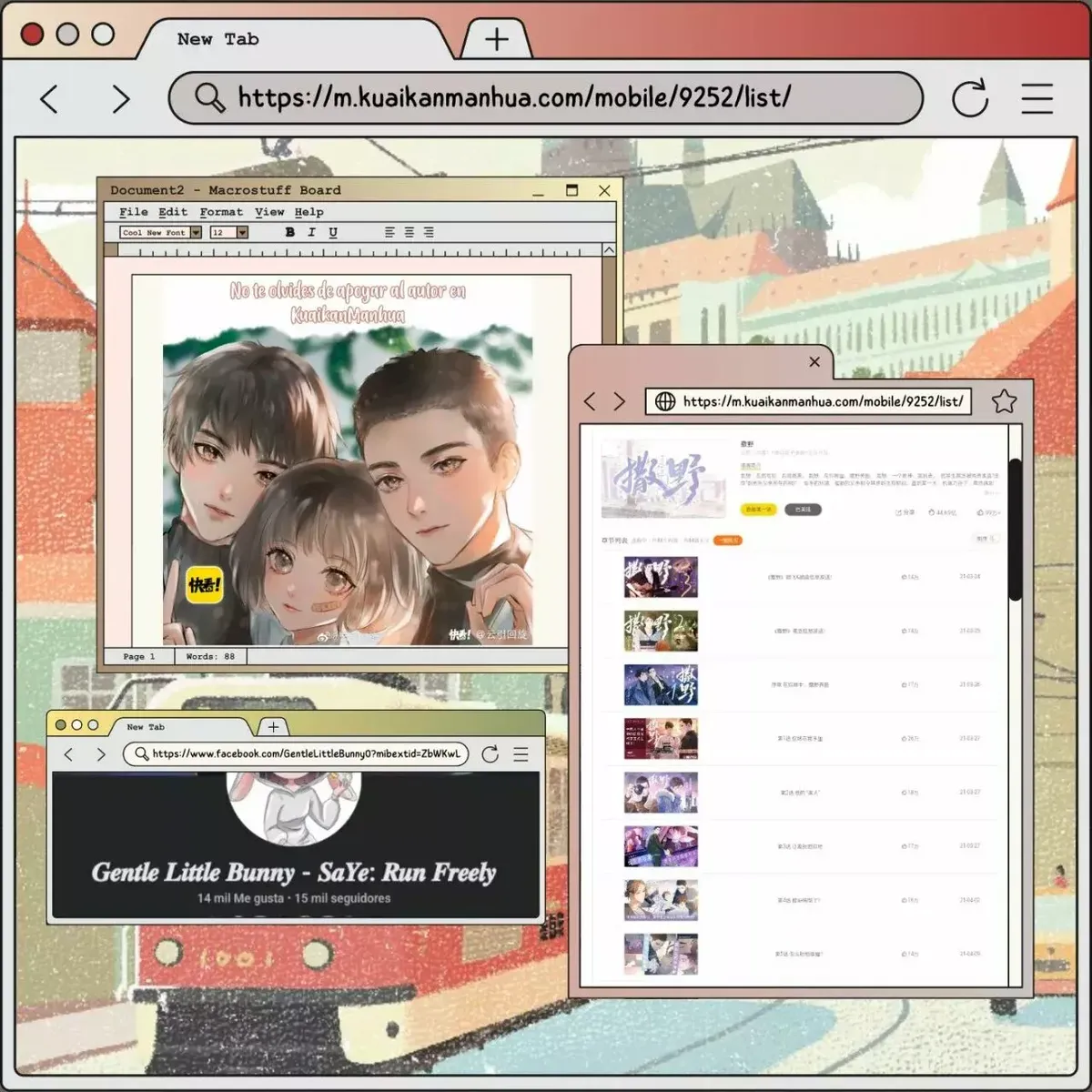Expand the Cool New Font dropdown arrow
The height and width of the screenshot is (1092, 1092).
(195, 232)
